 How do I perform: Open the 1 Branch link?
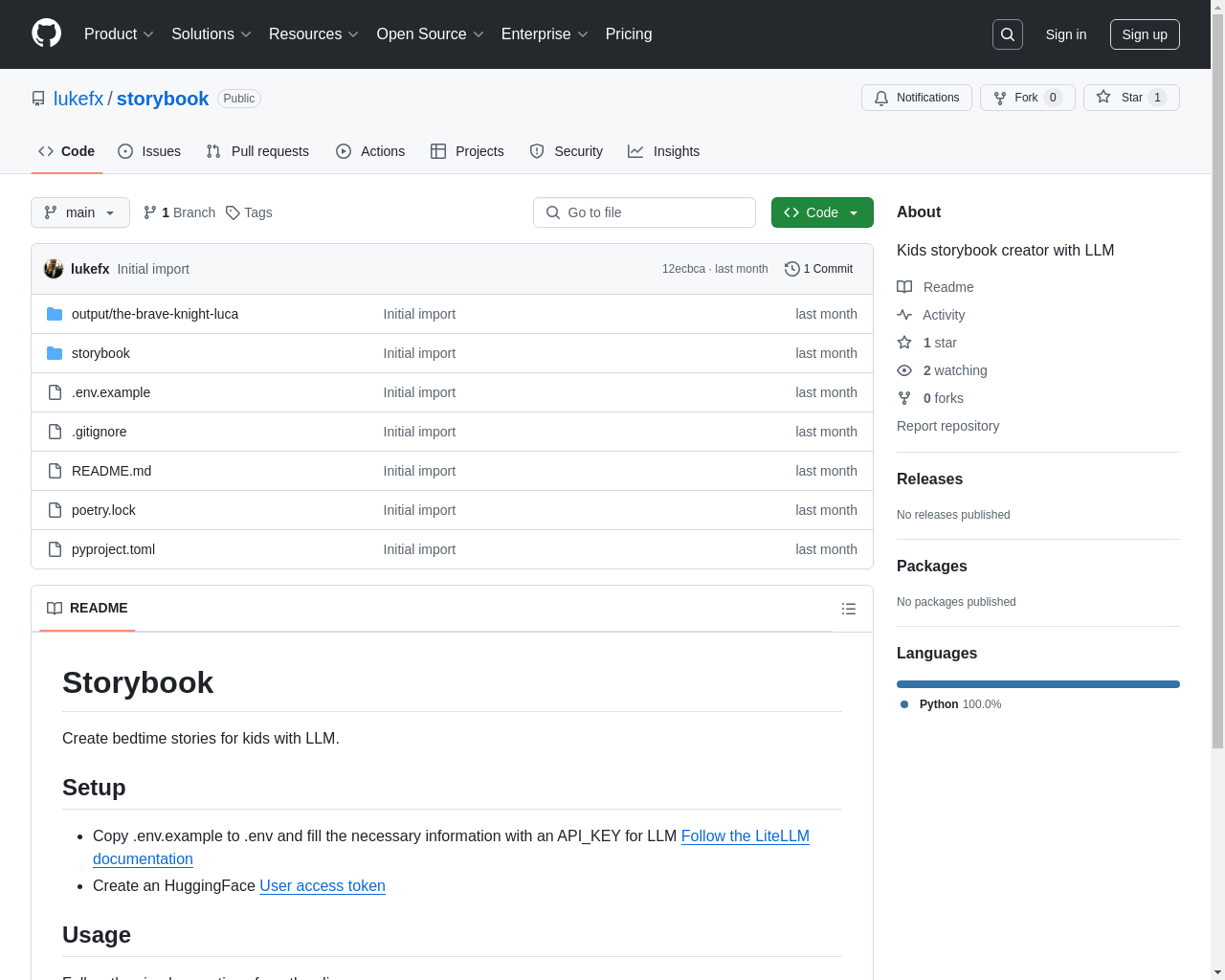click(179, 212)
